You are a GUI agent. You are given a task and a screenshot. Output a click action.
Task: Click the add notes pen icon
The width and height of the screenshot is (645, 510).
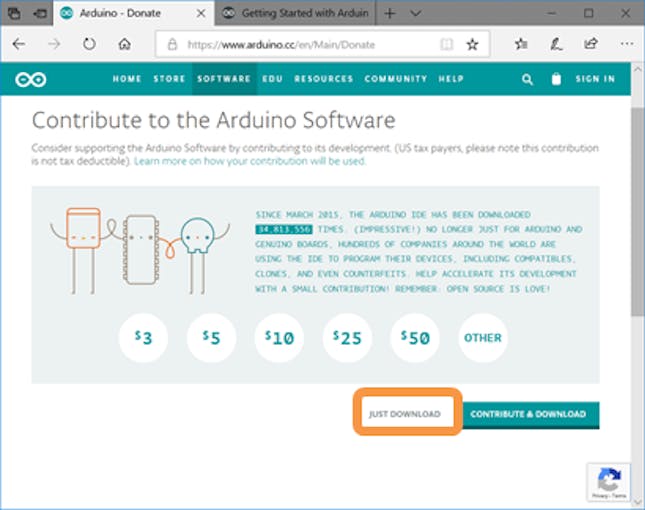556,44
